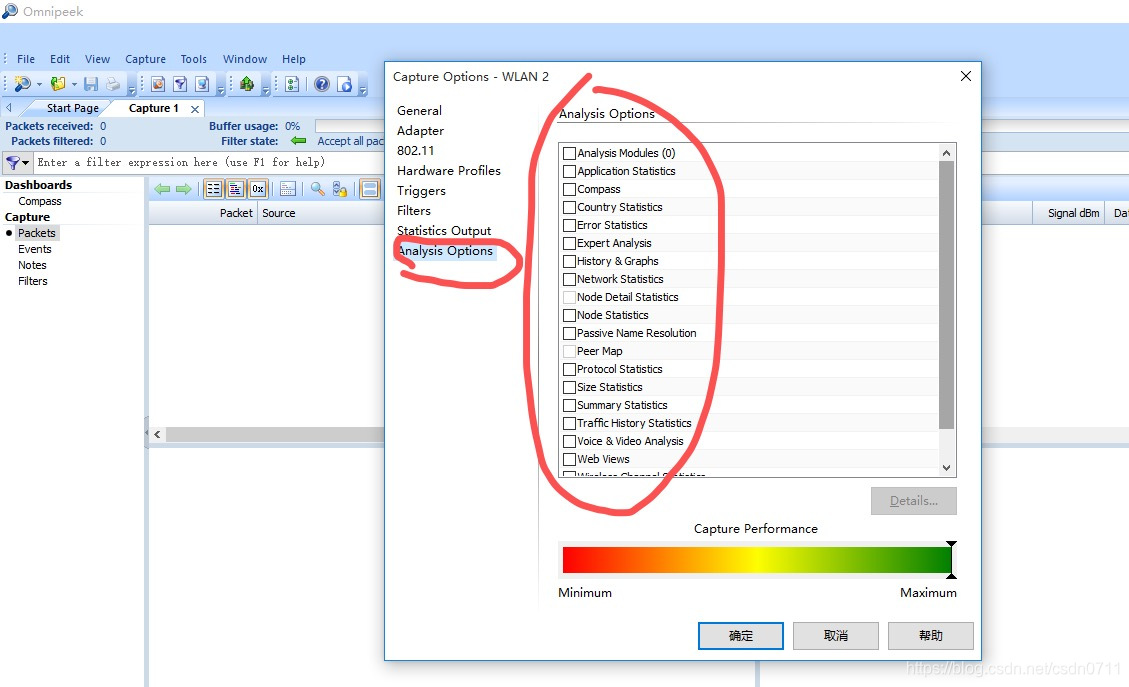Toggle the decode view icon
1129x687 pixels.
(x=235, y=189)
